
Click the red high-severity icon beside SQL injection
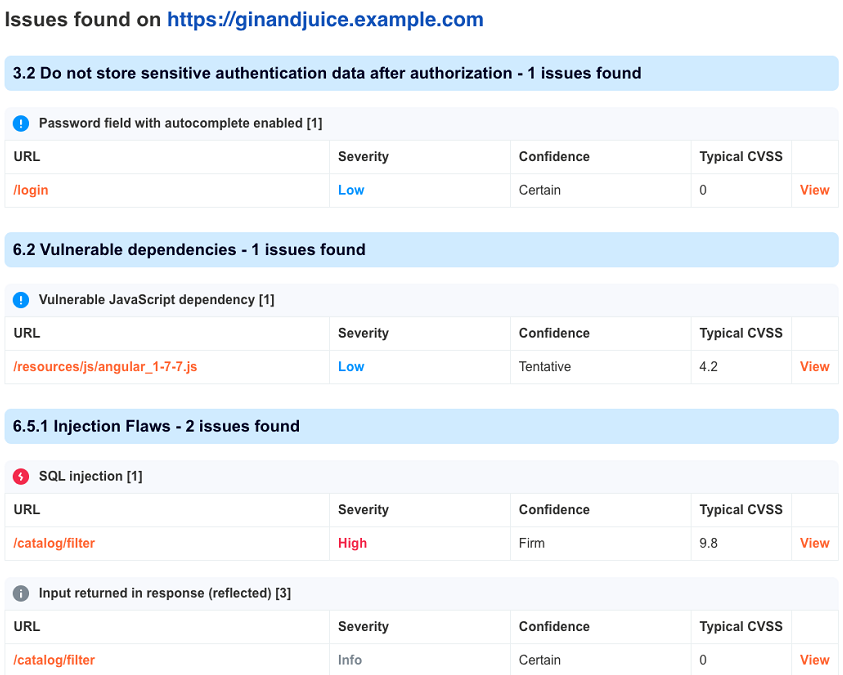pyautogui.click(x=21, y=476)
